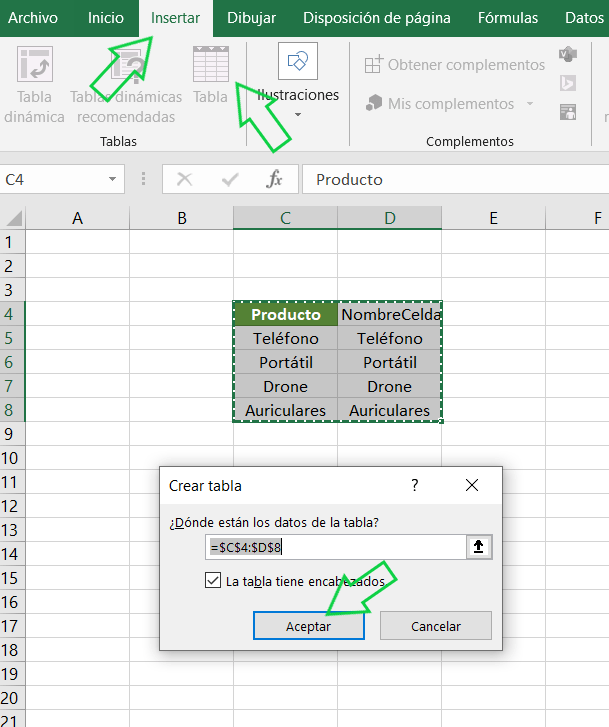Select column A header
Screen dimensions: 609x727
[x=77, y=218]
